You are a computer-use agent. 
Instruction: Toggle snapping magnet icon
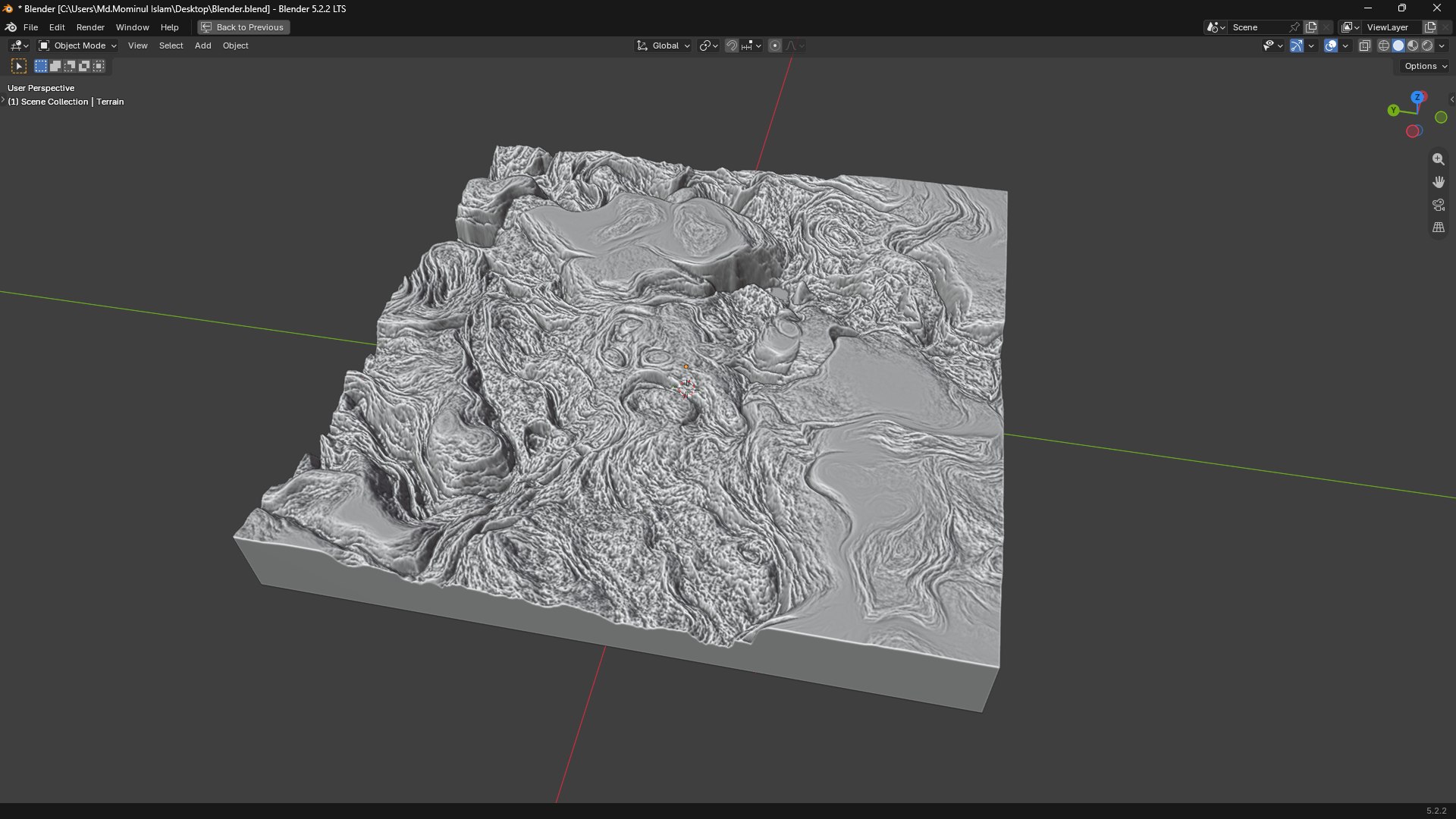point(731,46)
